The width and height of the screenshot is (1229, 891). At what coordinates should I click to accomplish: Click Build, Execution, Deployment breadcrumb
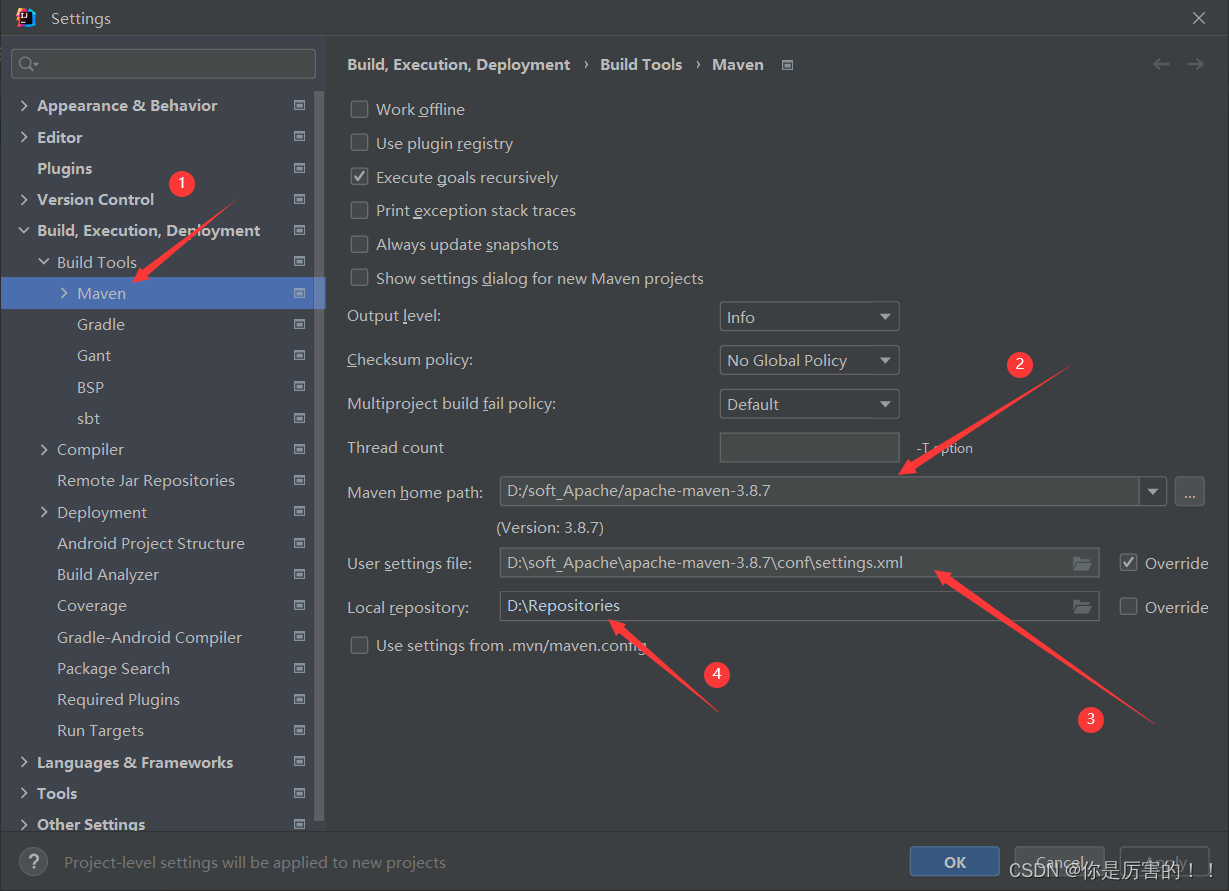coord(458,64)
